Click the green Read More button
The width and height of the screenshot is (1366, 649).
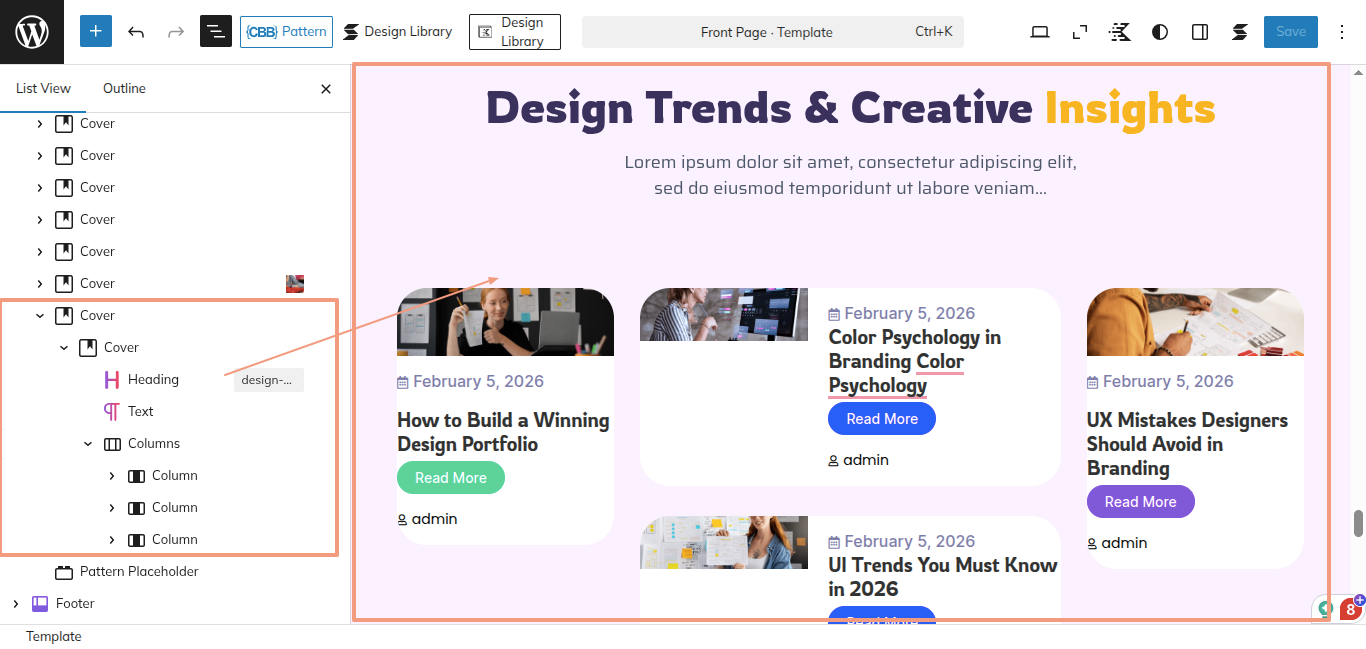pyautogui.click(x=451, y=478)
